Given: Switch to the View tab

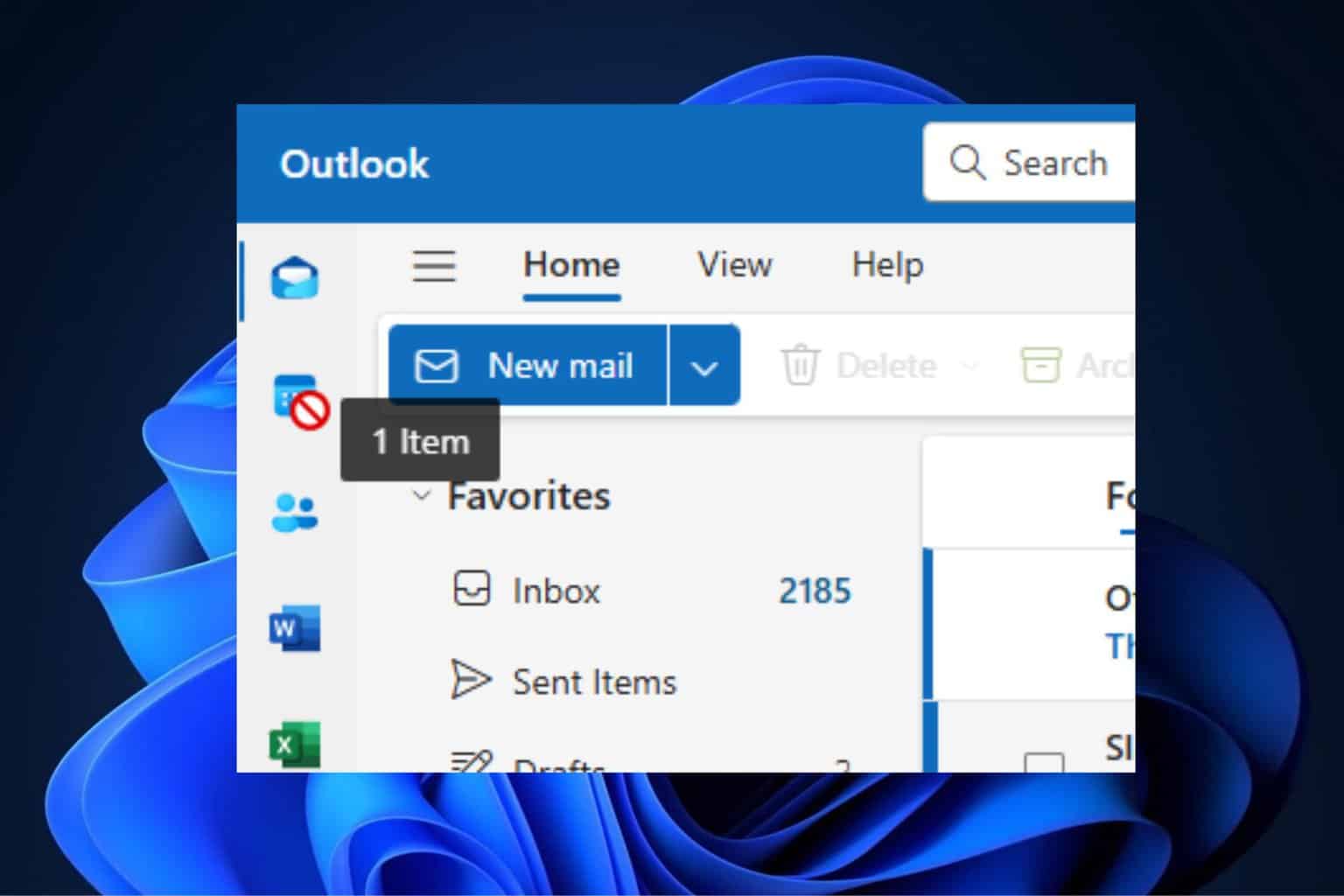Looking at the screenshot, I should (x=734, y=265).
